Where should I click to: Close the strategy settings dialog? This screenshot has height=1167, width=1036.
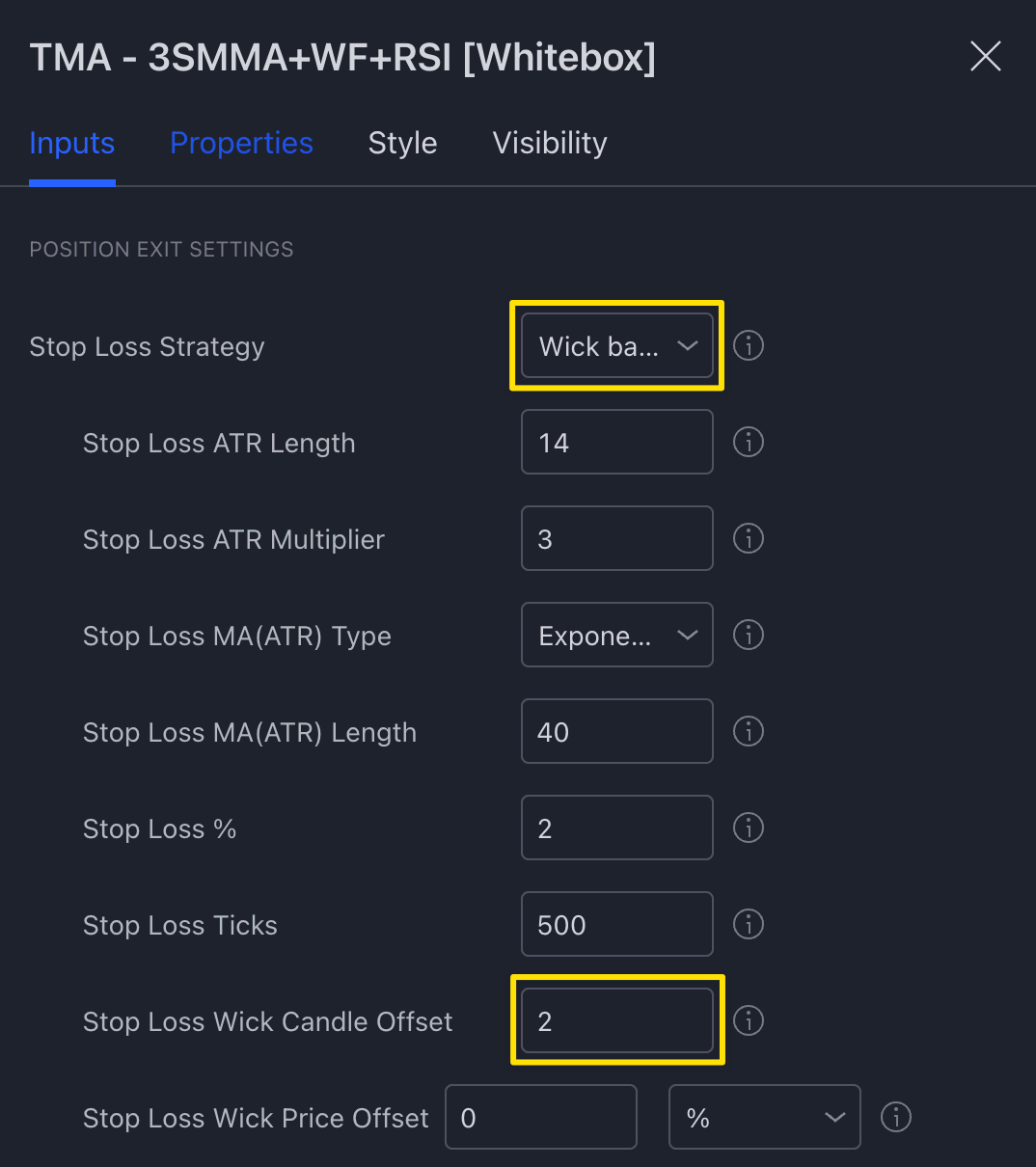click(985, 57)
